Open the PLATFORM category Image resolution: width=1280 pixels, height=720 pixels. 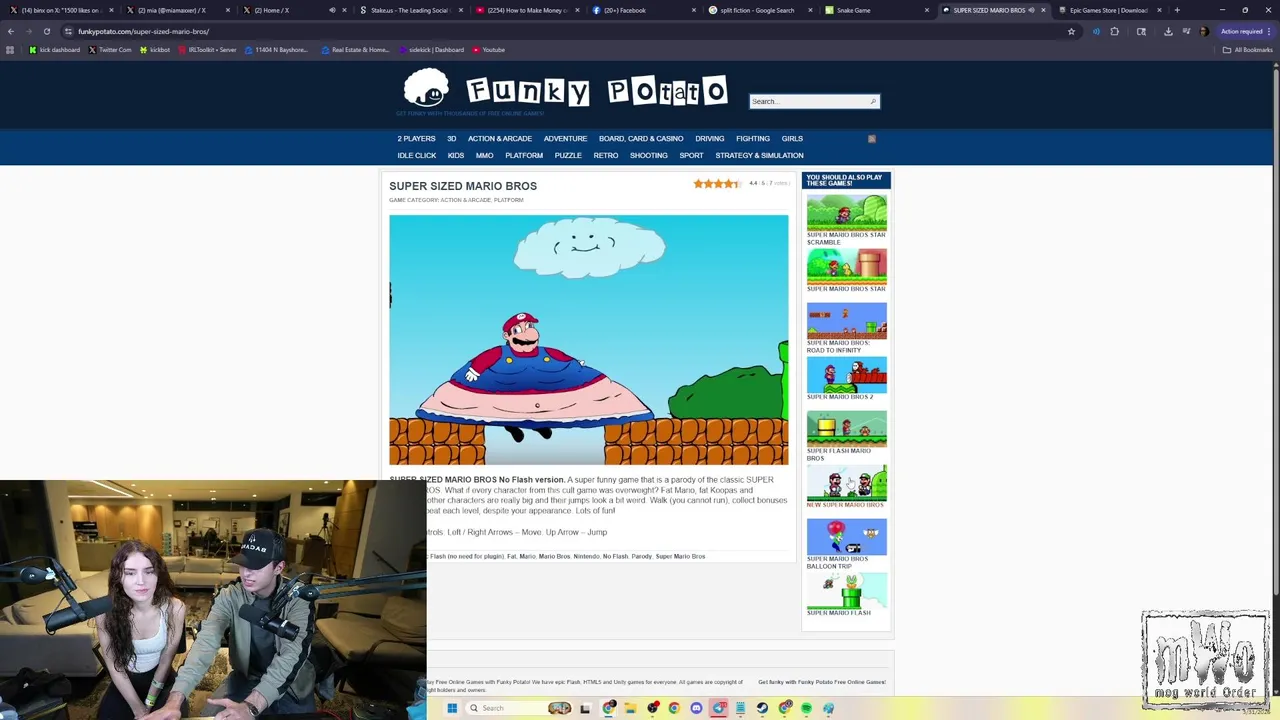tap(524, 155)
